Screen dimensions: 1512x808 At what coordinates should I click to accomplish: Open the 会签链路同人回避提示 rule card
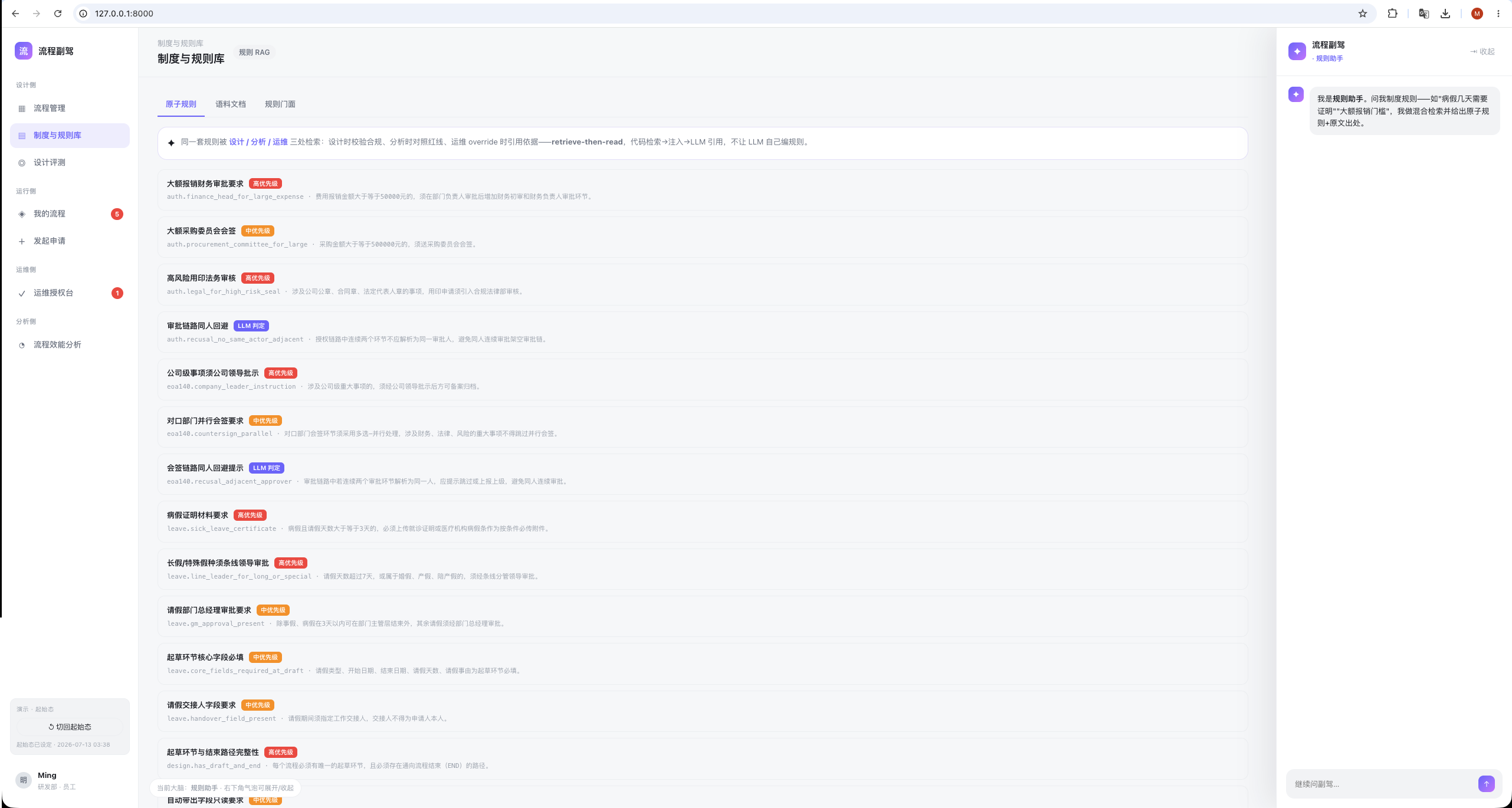(702, 474)
